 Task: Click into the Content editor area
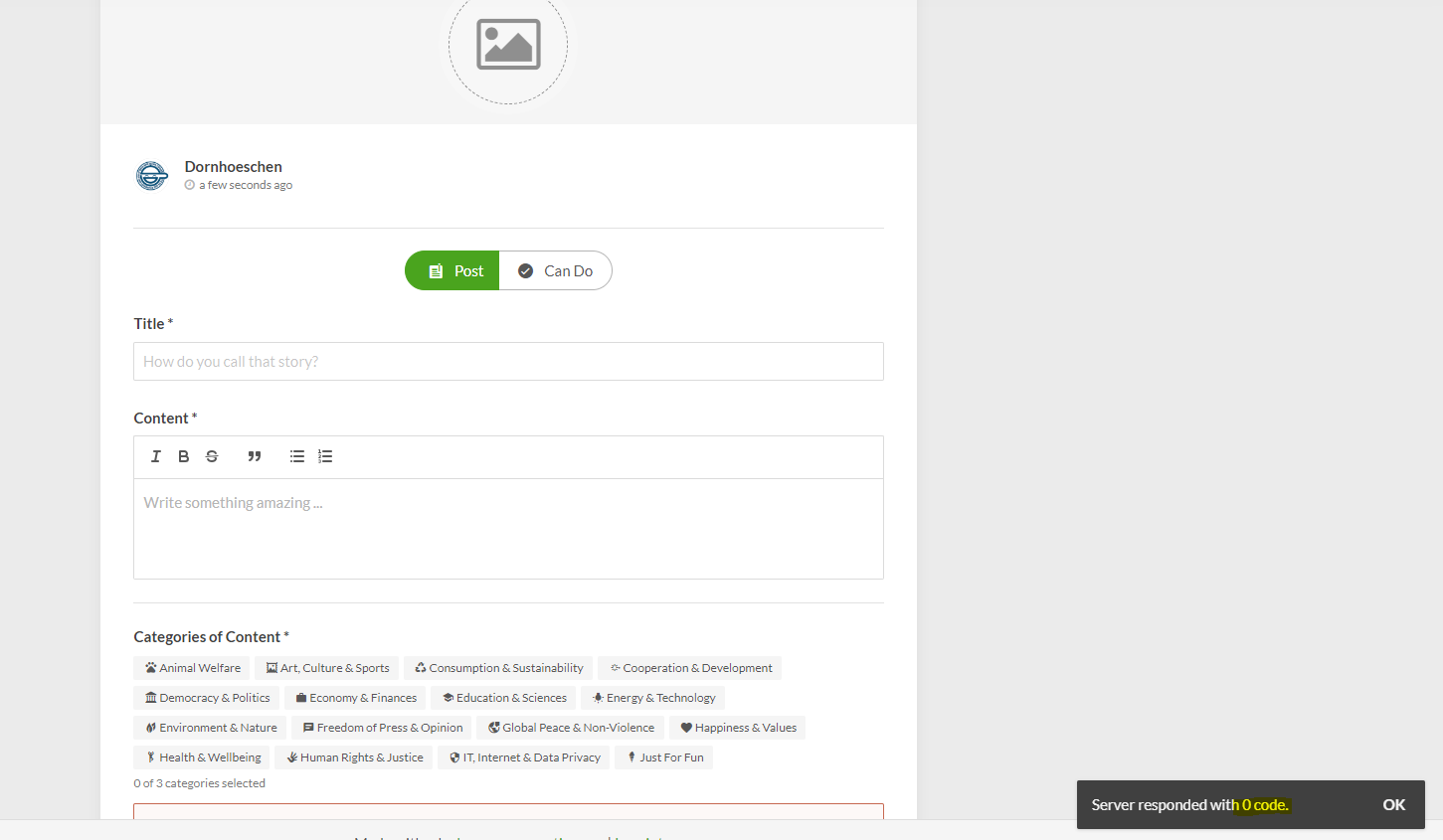coord(508,529)
